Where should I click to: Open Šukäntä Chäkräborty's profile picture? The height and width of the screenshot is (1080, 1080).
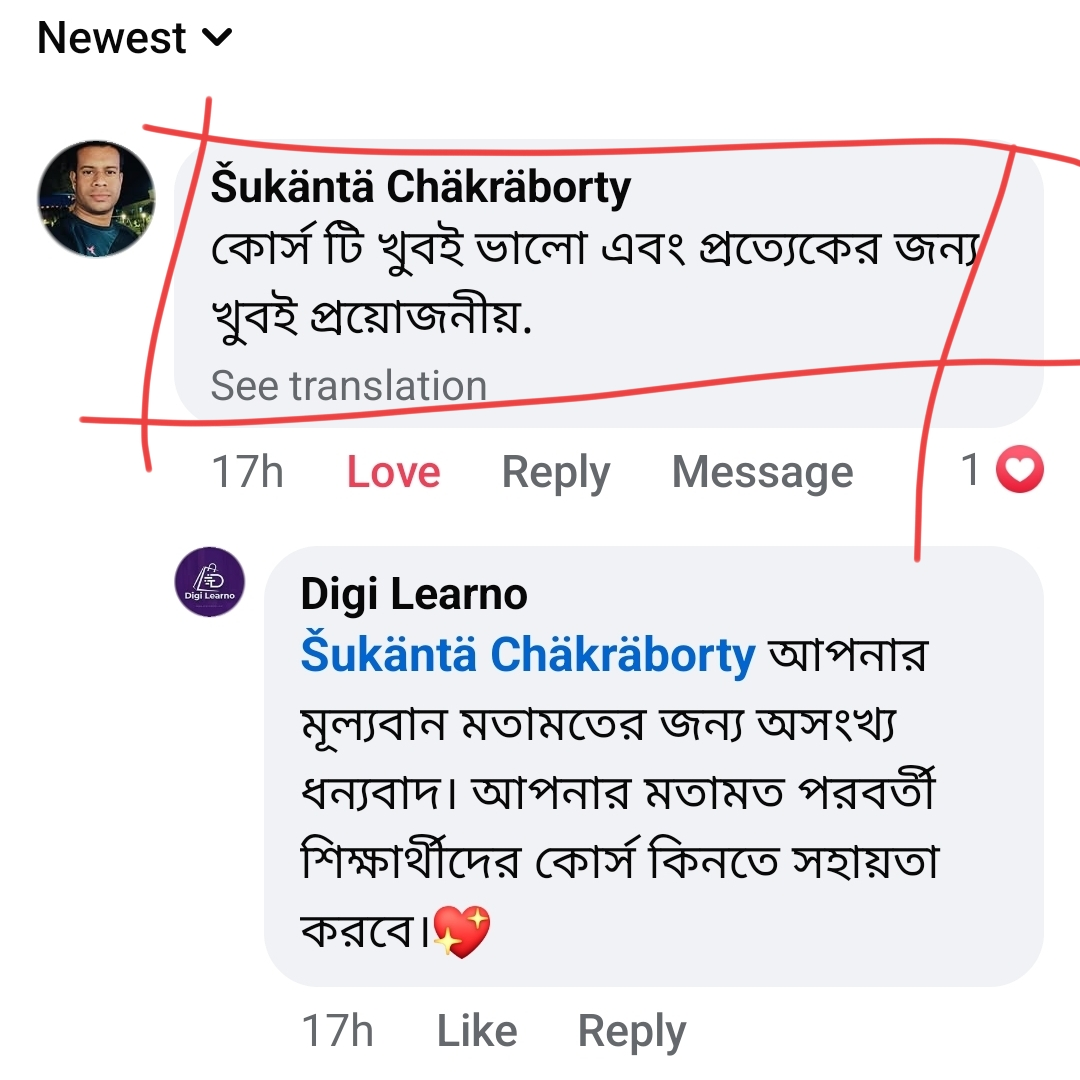click(96, 199)
